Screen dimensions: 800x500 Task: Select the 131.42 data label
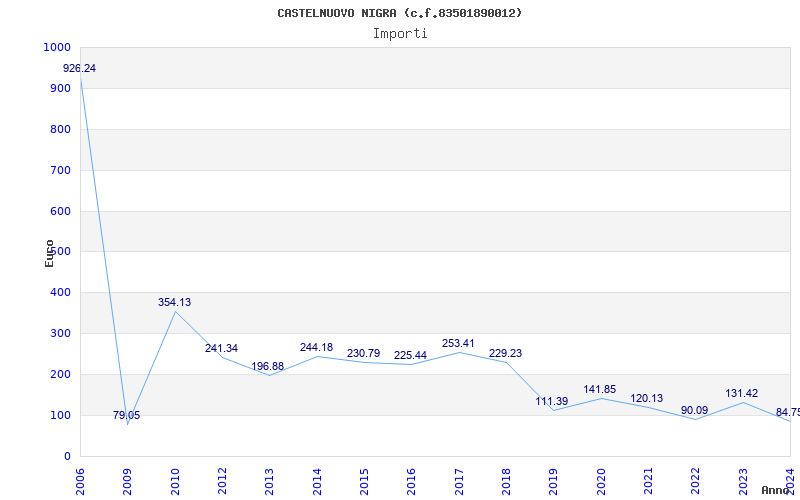tap(741, 394)
